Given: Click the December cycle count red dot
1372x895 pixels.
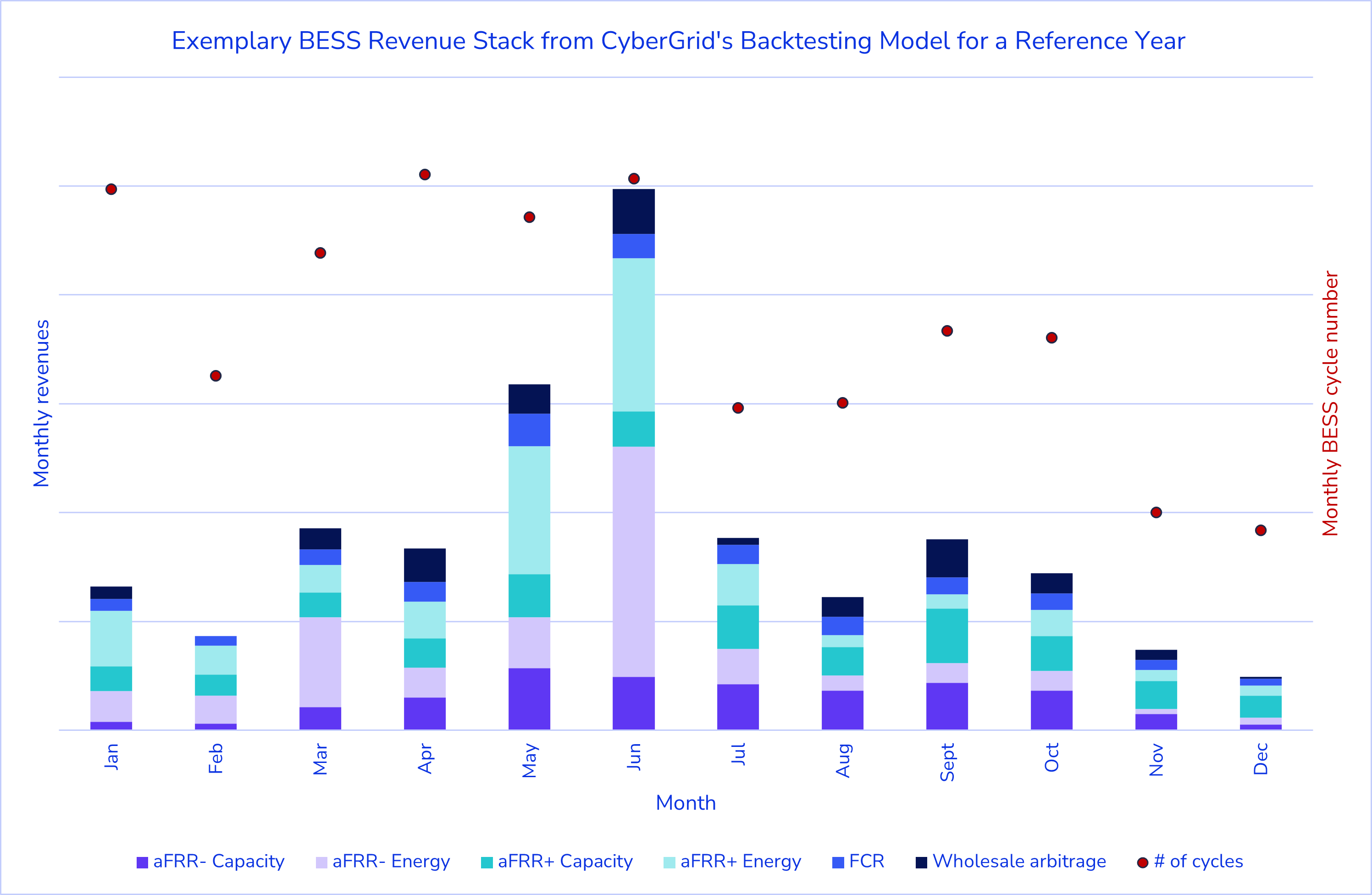Looking at the screenshot, I should 1261,530.
